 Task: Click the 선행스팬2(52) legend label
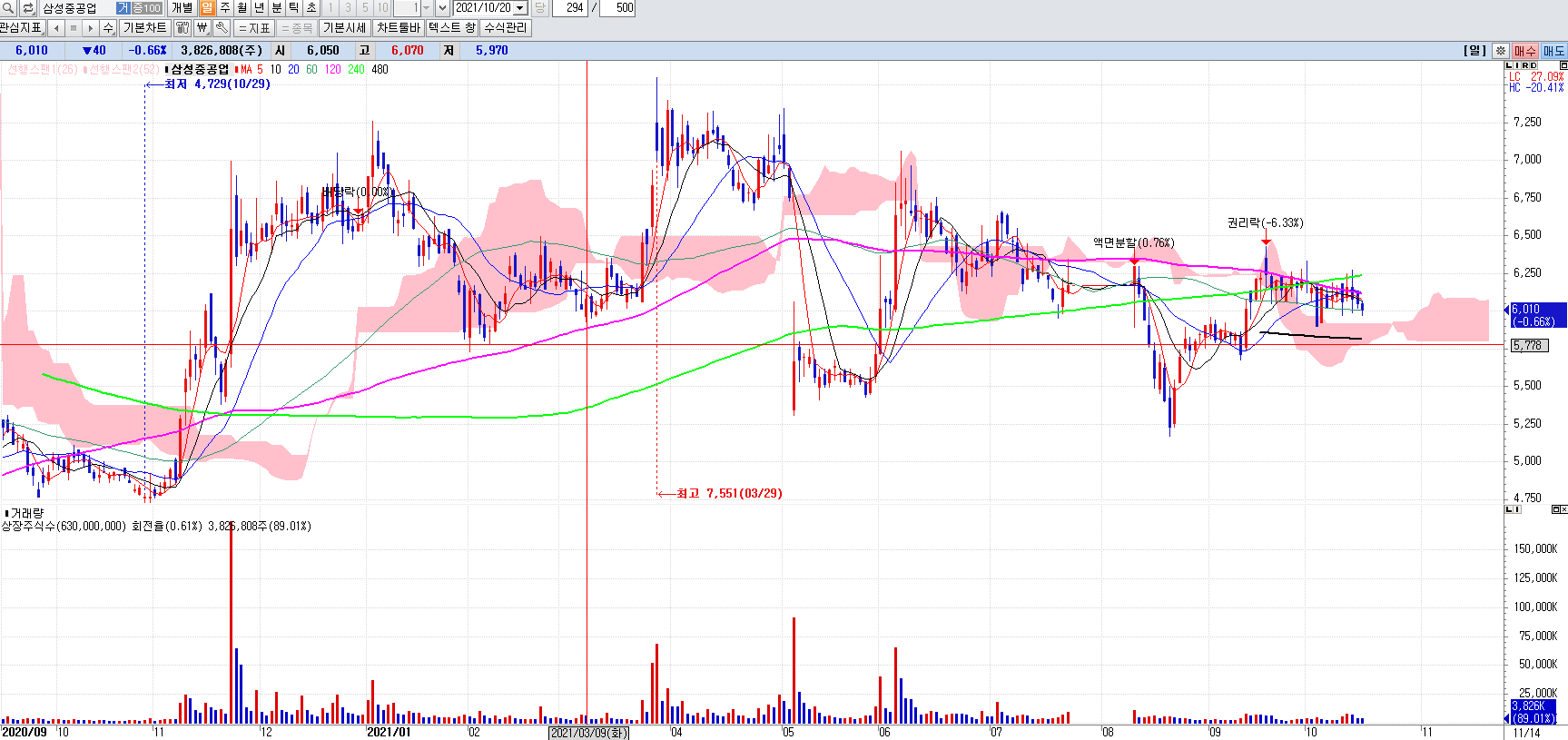coord(122,69)
